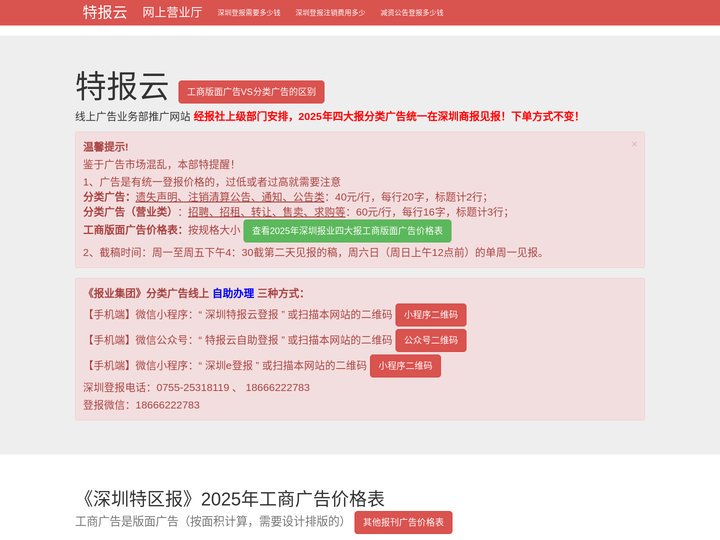
Task: Click the red 2025年四大报分类广告 notice text
Action: [x=386, y=117]
